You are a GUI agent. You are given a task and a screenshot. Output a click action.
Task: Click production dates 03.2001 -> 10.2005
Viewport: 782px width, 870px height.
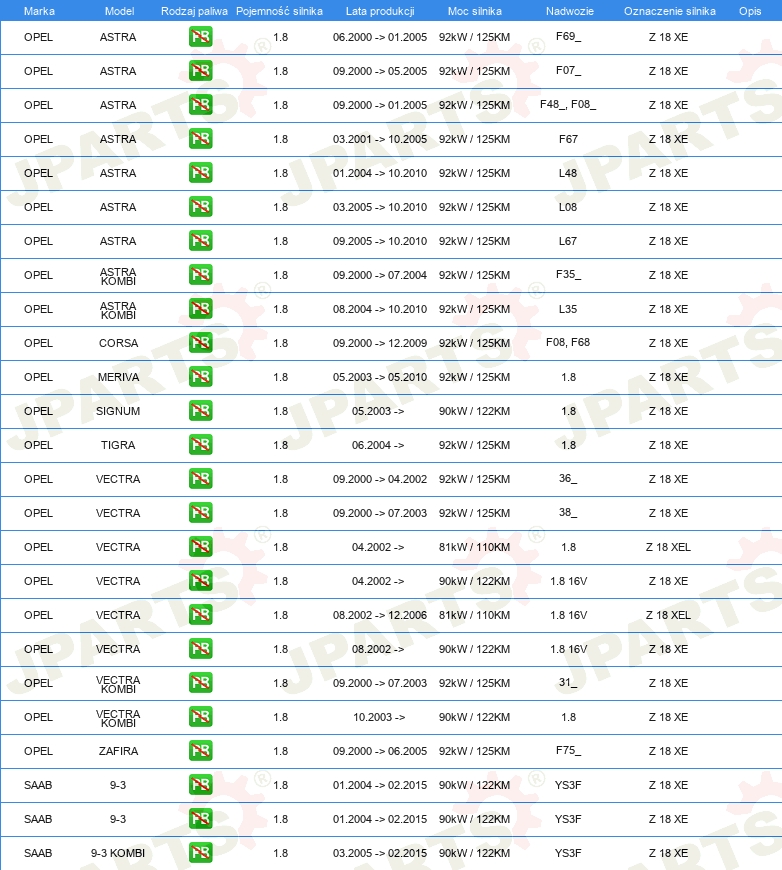coord(380,139)
